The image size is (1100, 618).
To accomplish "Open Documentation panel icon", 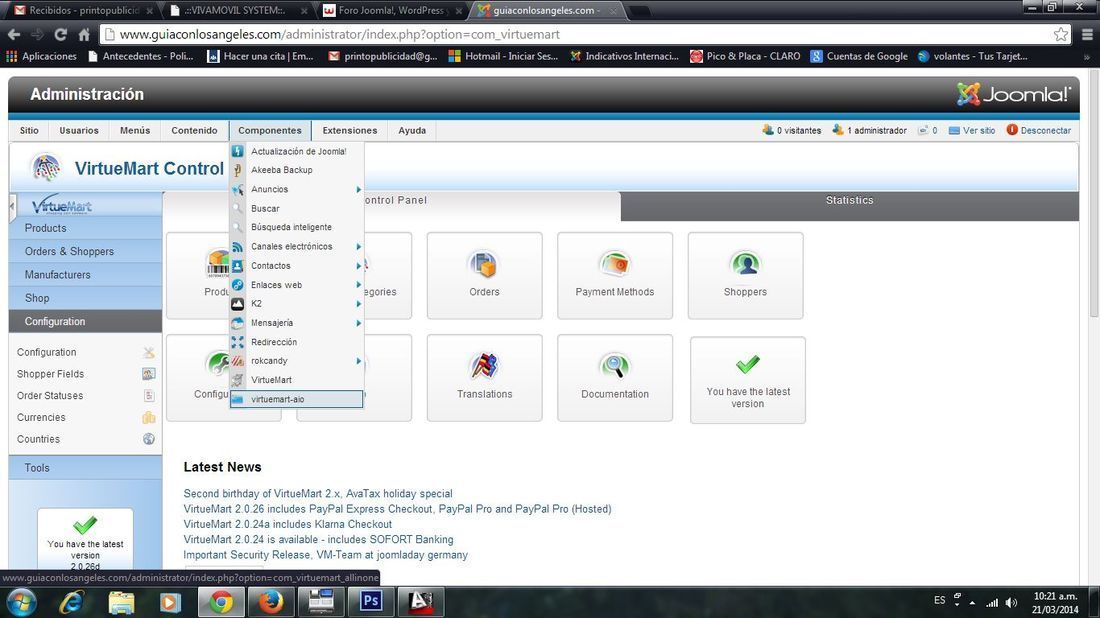I will (615, 378).
